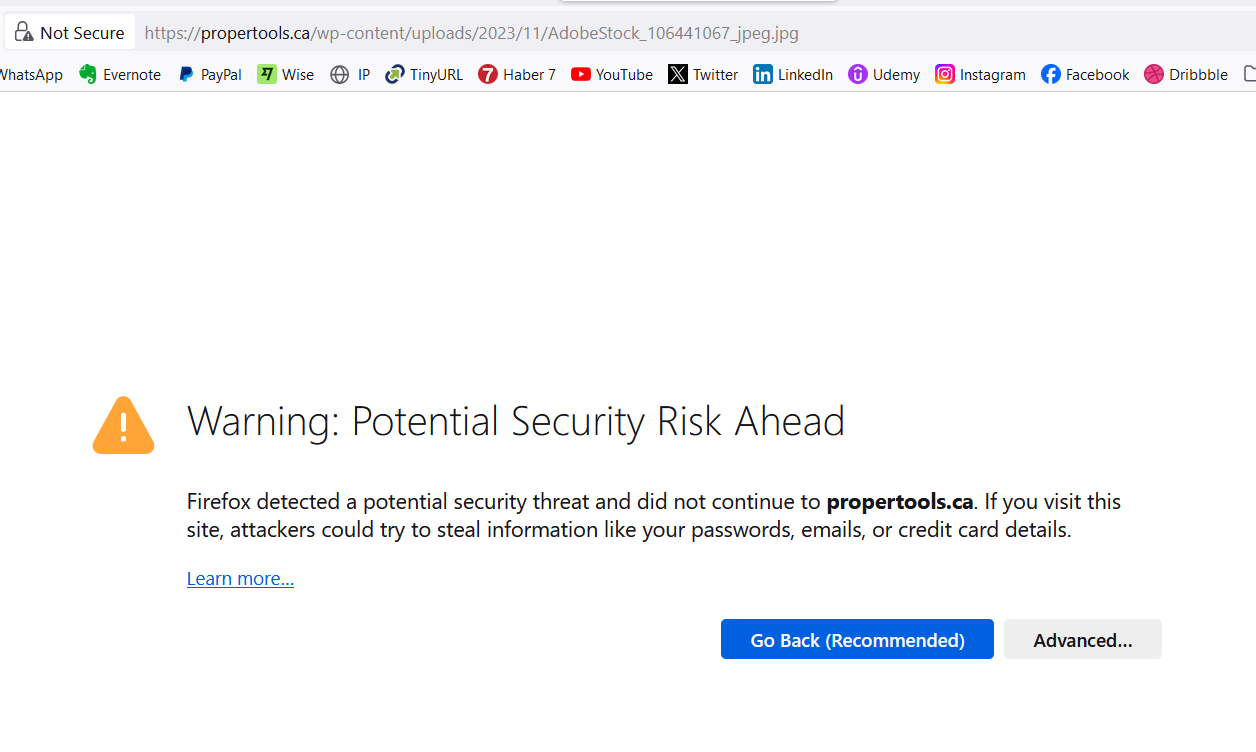The width and height of the screenshot is (1256, 752).
Task: Click the propertools.ca URL address field
Action: pos(690,32)
